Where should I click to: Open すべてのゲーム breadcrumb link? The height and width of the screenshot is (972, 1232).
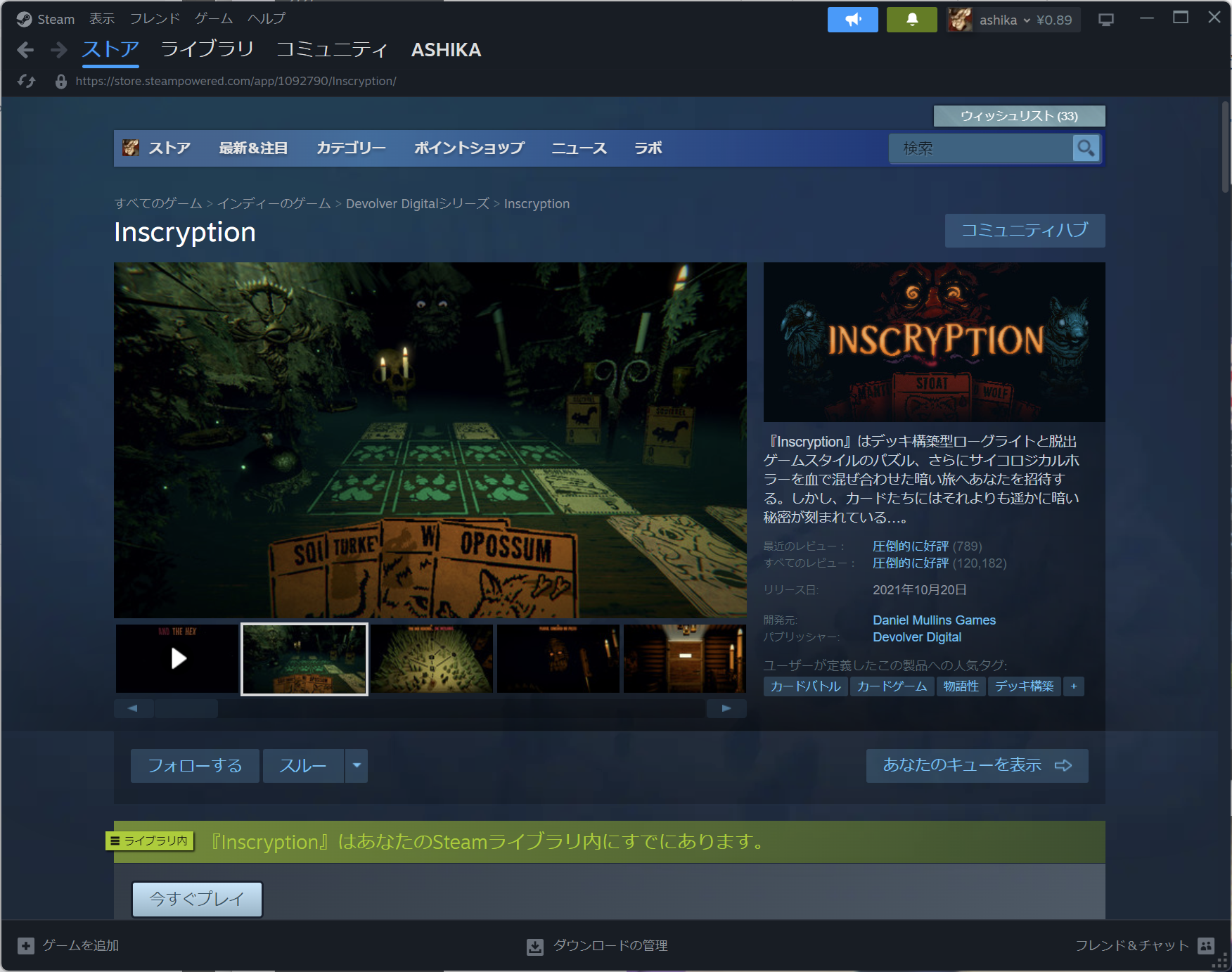(x=158, y=204)
